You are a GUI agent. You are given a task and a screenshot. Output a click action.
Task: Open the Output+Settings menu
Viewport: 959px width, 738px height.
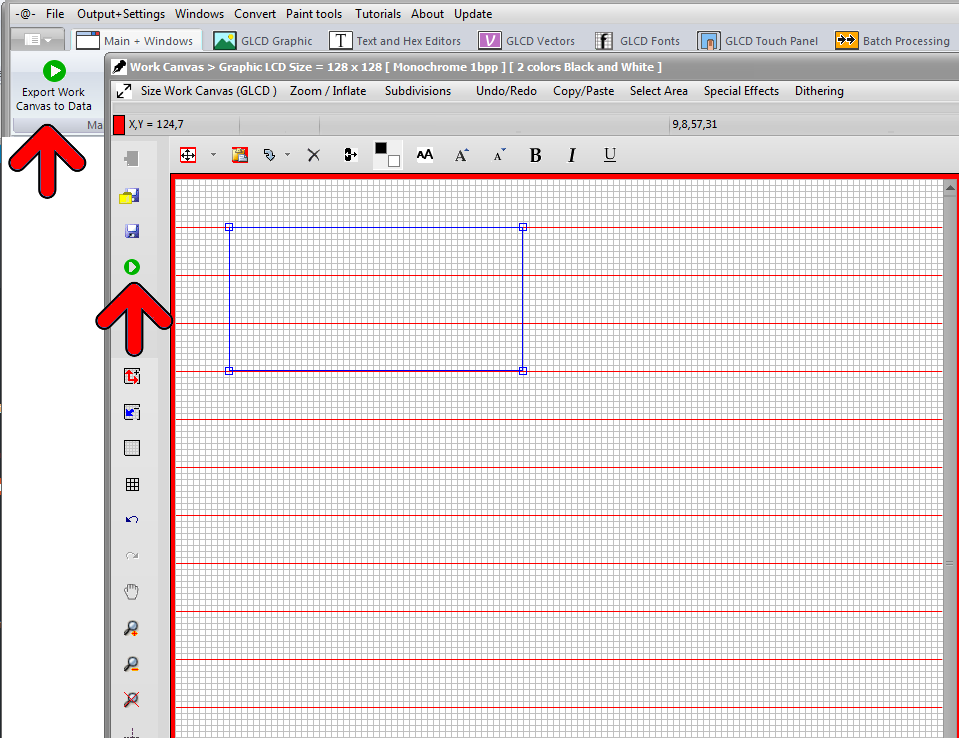pyautogui.click(x=121, y=13)
